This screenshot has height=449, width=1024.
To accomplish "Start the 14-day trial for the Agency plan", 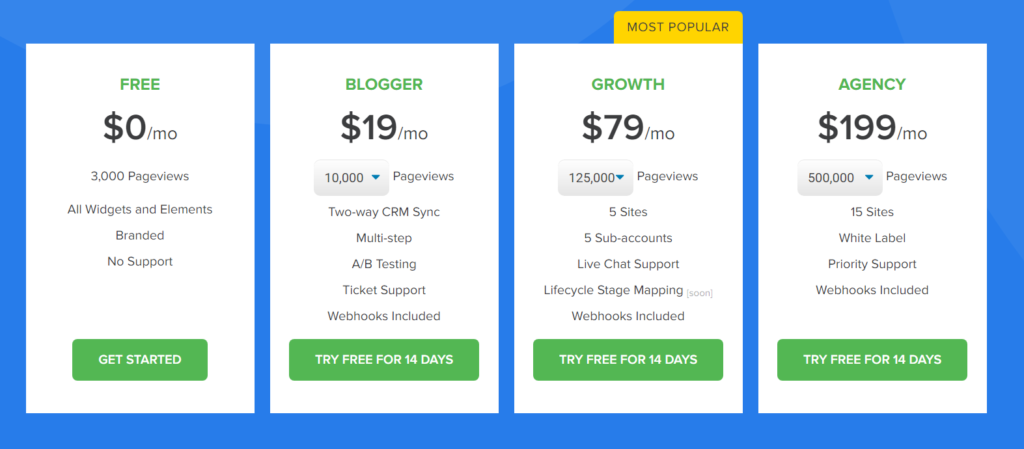I will point(872,360).
